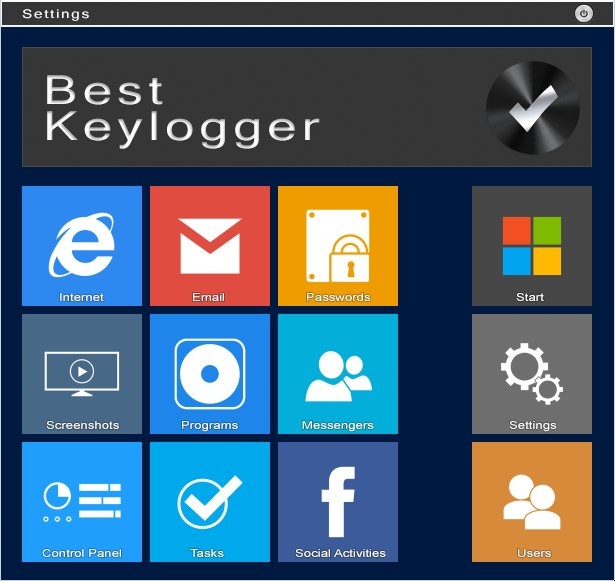Open the Internet monitoring tile
This screenshot has height=581, width=615.
click(82, 246)
